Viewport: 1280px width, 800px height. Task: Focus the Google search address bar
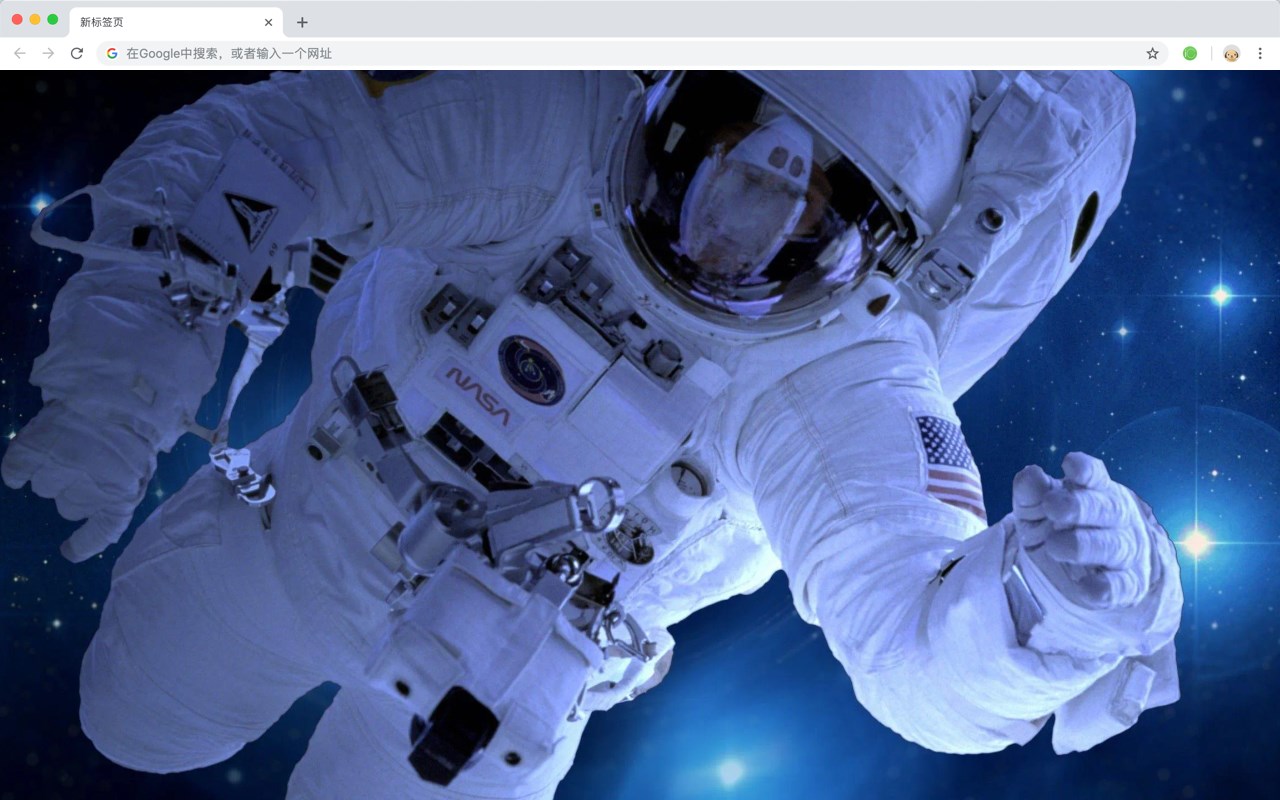point(632,53)
